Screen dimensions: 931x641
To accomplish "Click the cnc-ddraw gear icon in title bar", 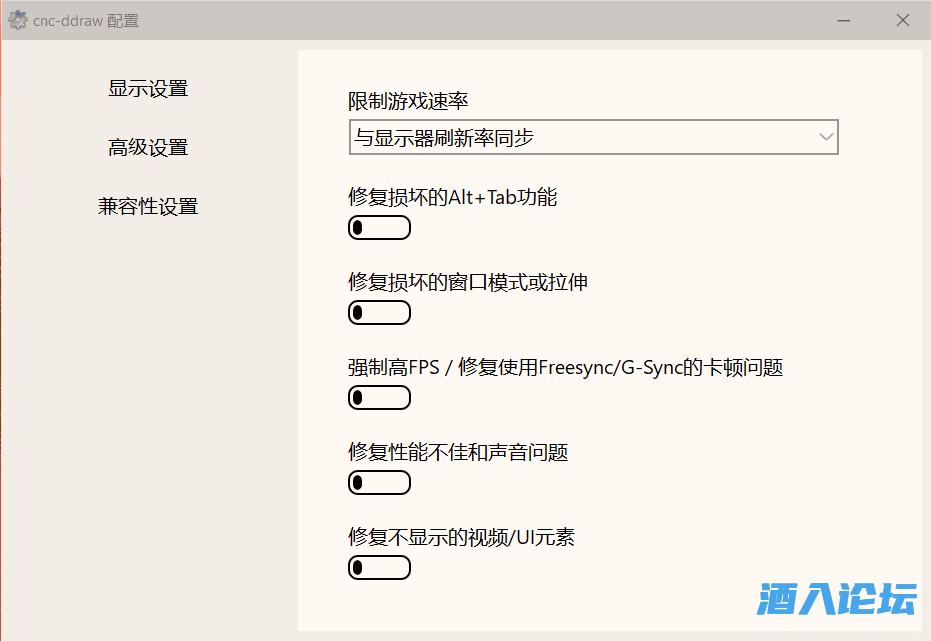I will pos(17,20).
